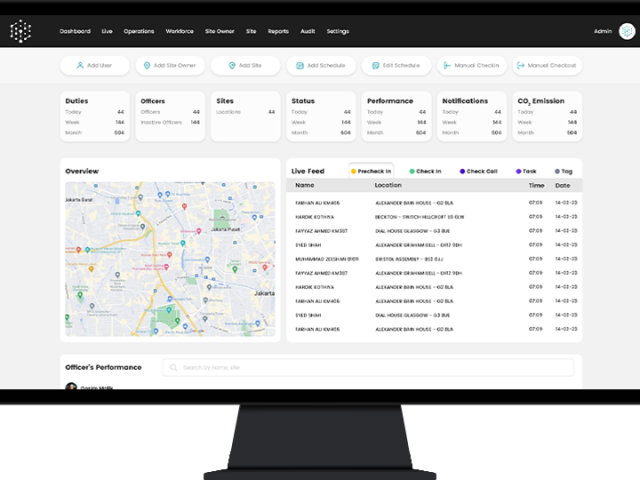Click the Date column header
The image size is (640, 480).
[562, 185]
